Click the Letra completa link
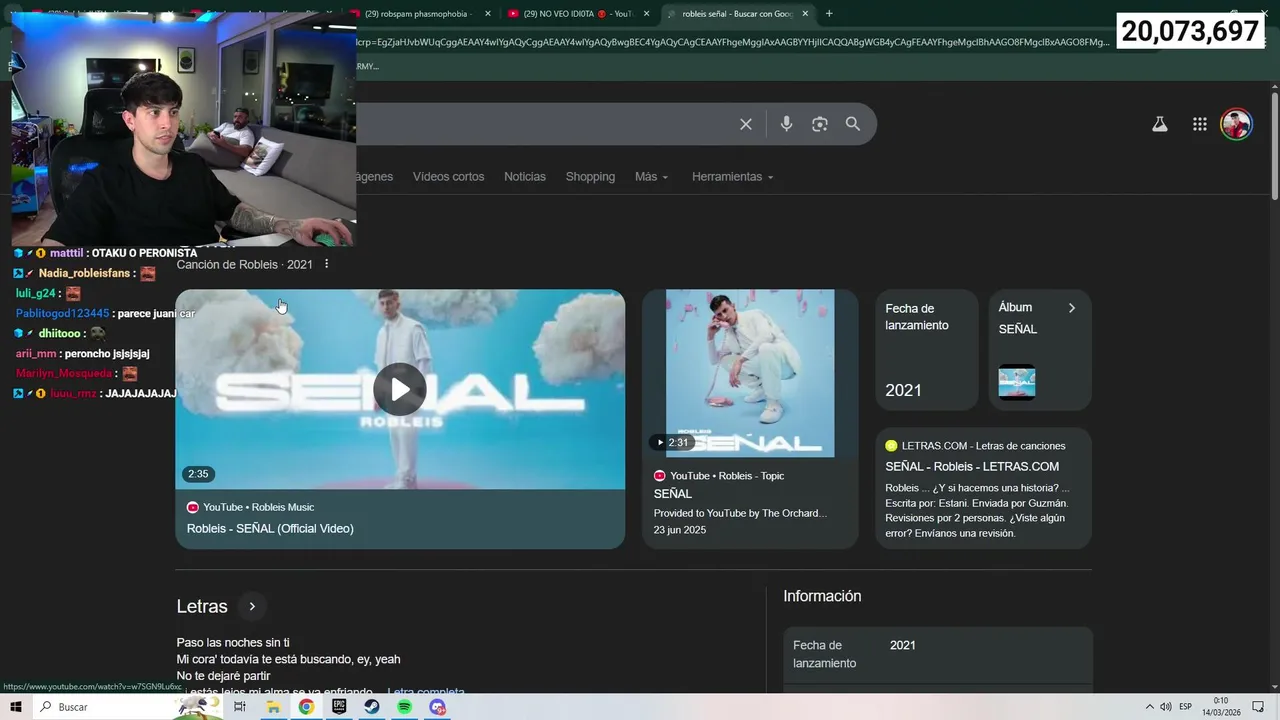 [426, 692]
